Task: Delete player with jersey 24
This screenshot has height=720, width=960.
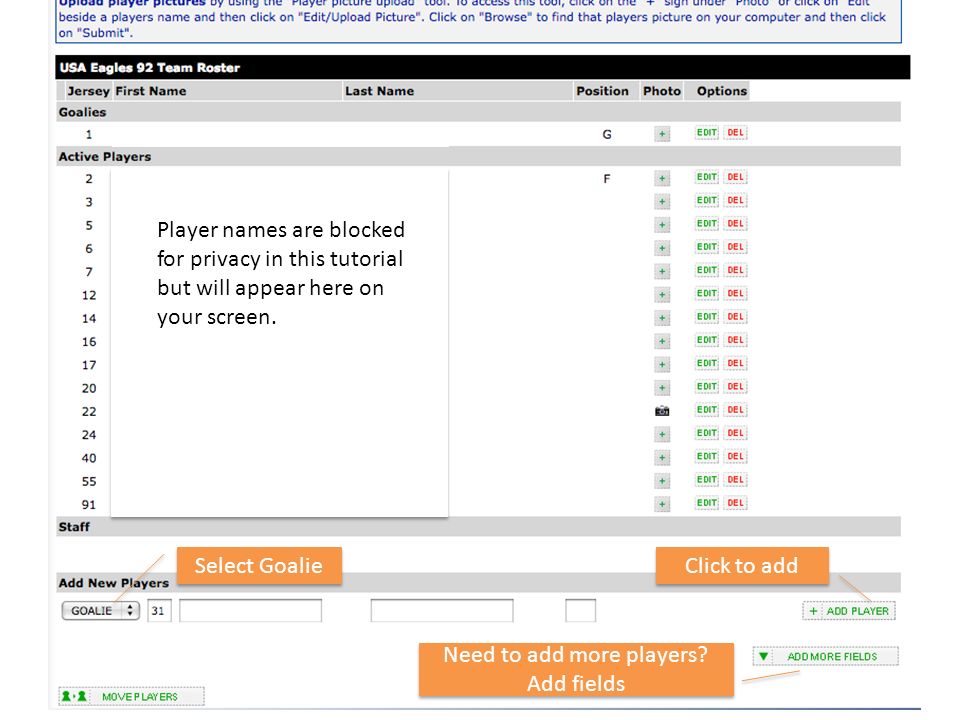Action: [x=735, y=433]
